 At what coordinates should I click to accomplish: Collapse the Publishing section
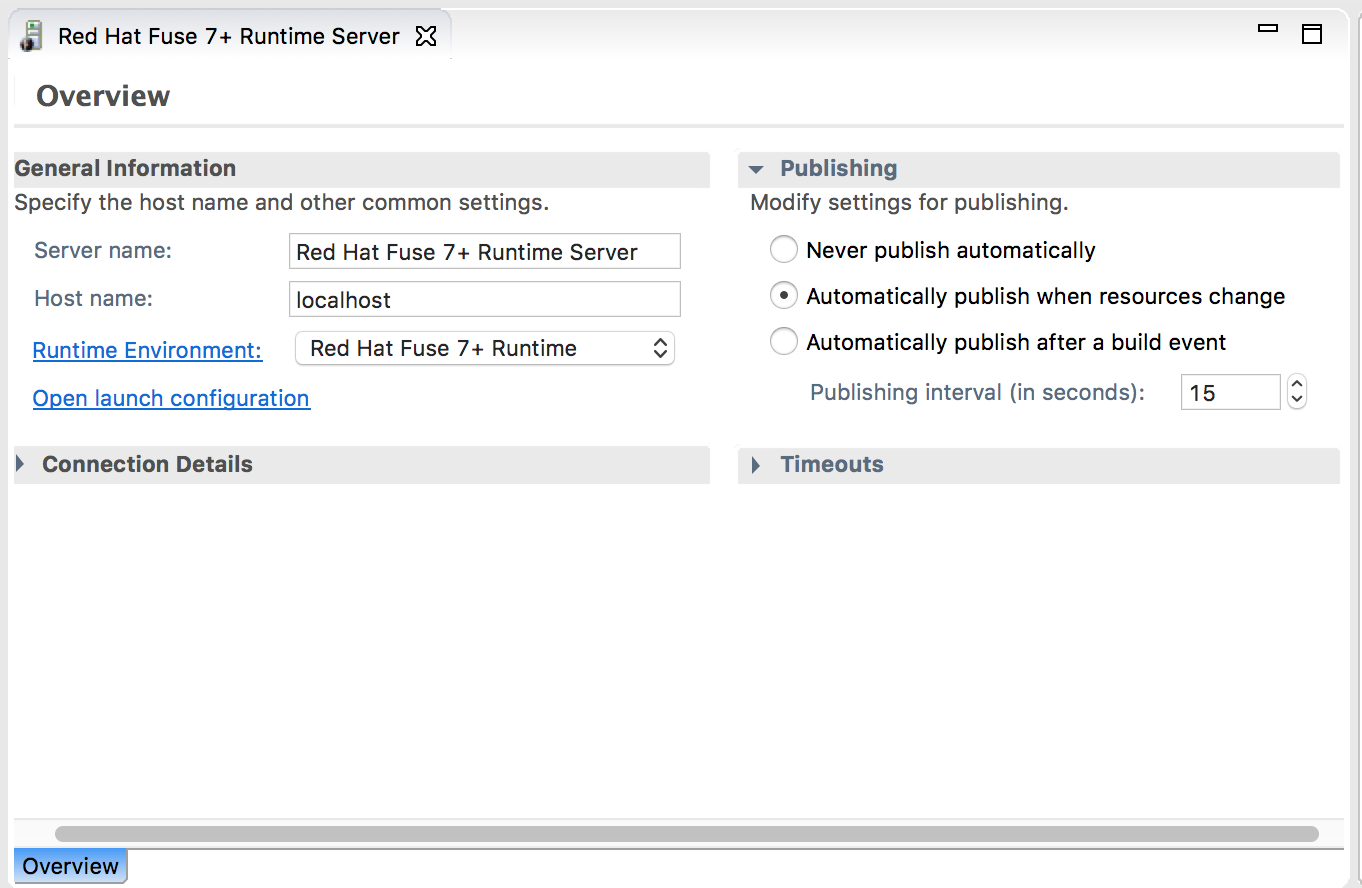coord(757,169)
